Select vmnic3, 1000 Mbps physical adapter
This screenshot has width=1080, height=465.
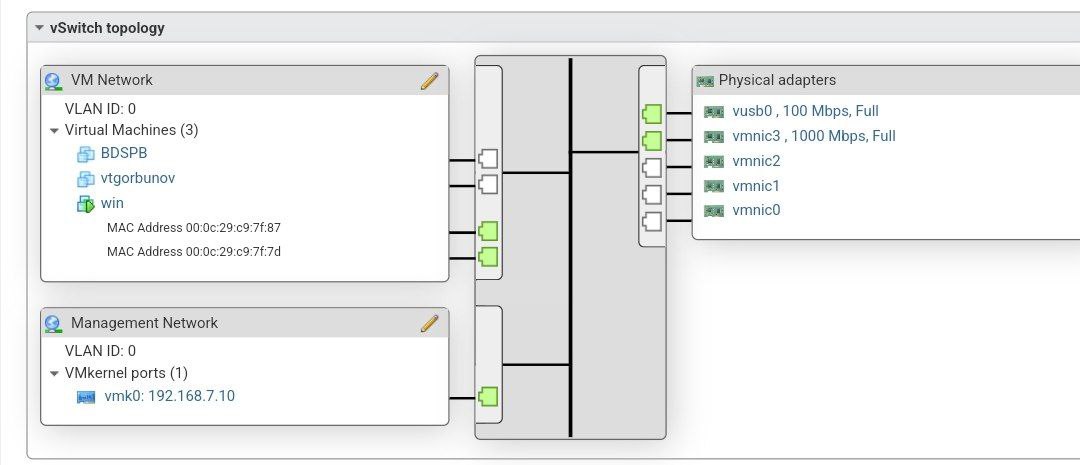[813, 136]
